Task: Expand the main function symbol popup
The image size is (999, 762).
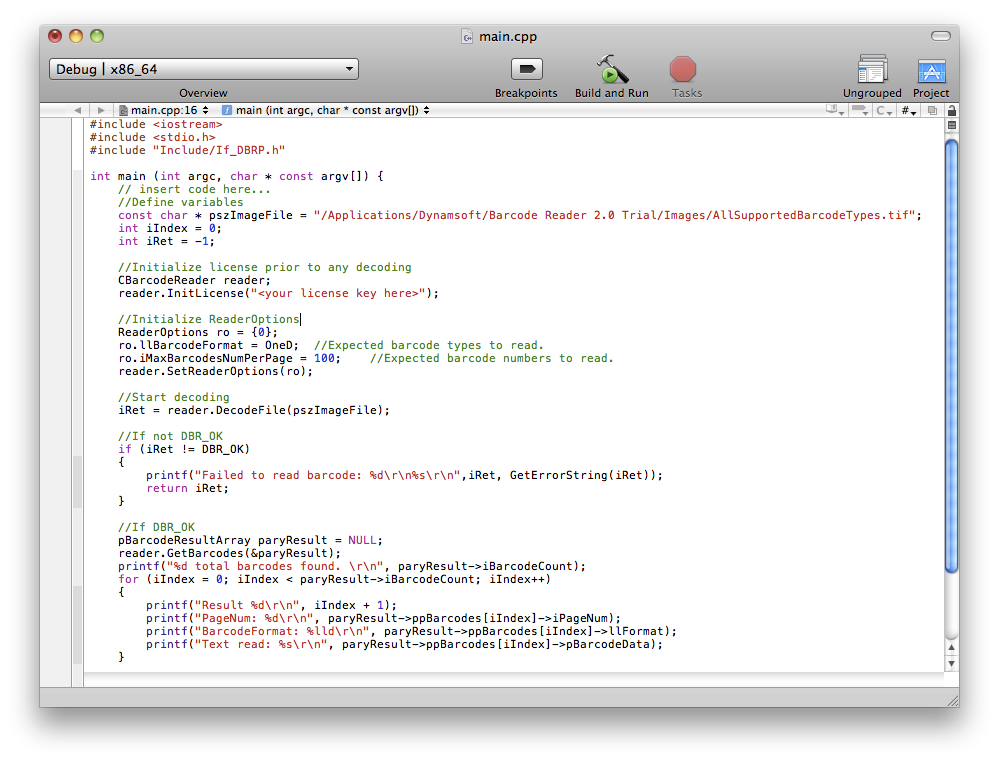Action: [x=325, y=110]
